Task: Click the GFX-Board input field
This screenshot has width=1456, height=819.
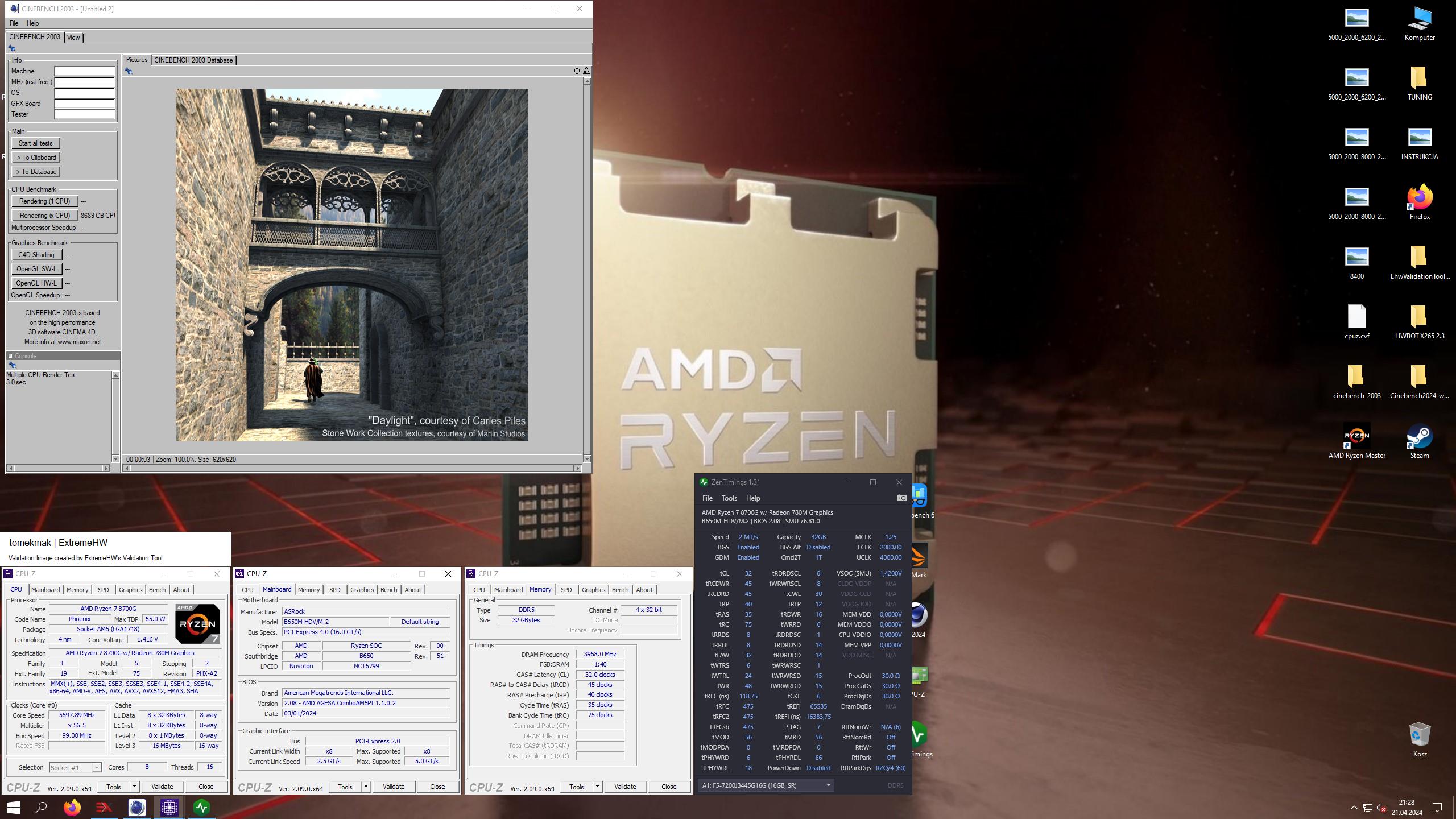Action: pyautogui.click(x=84, y=104)
